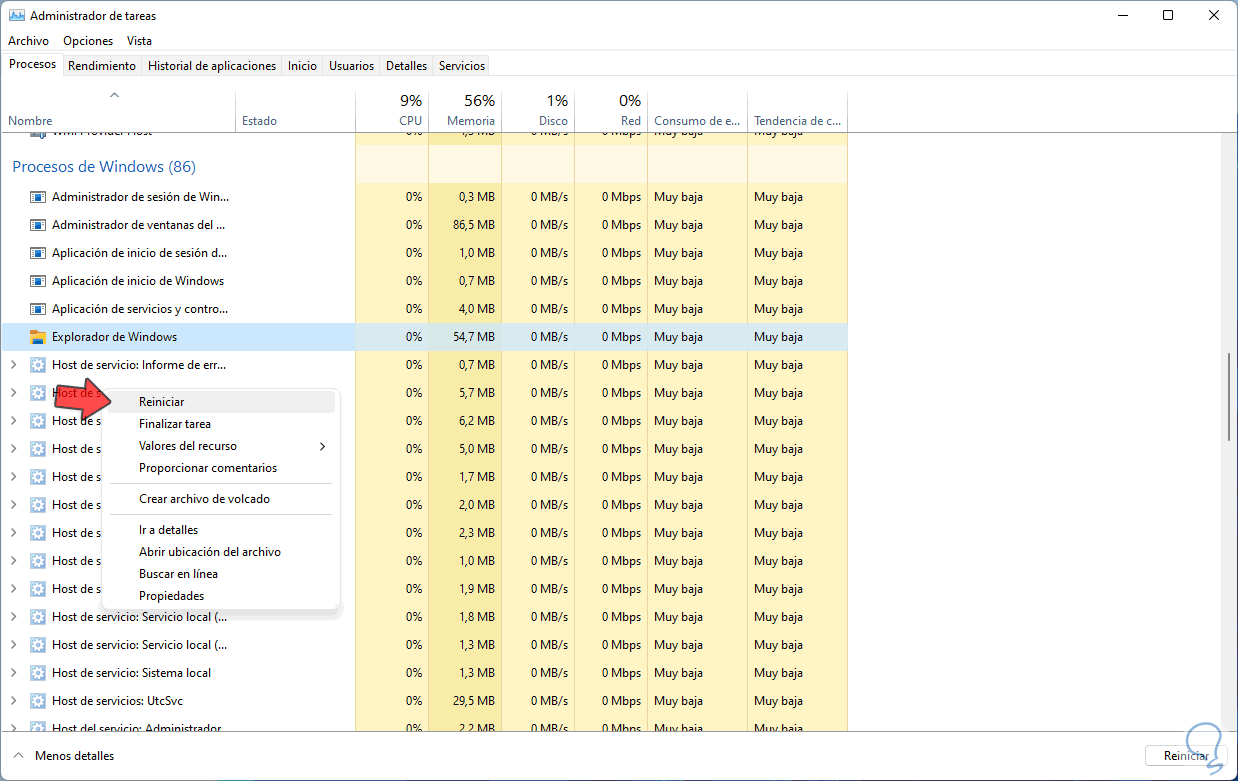This screenshot has width=1238, height=781.
Task: Open the Opciones menu
Action: 88,41
